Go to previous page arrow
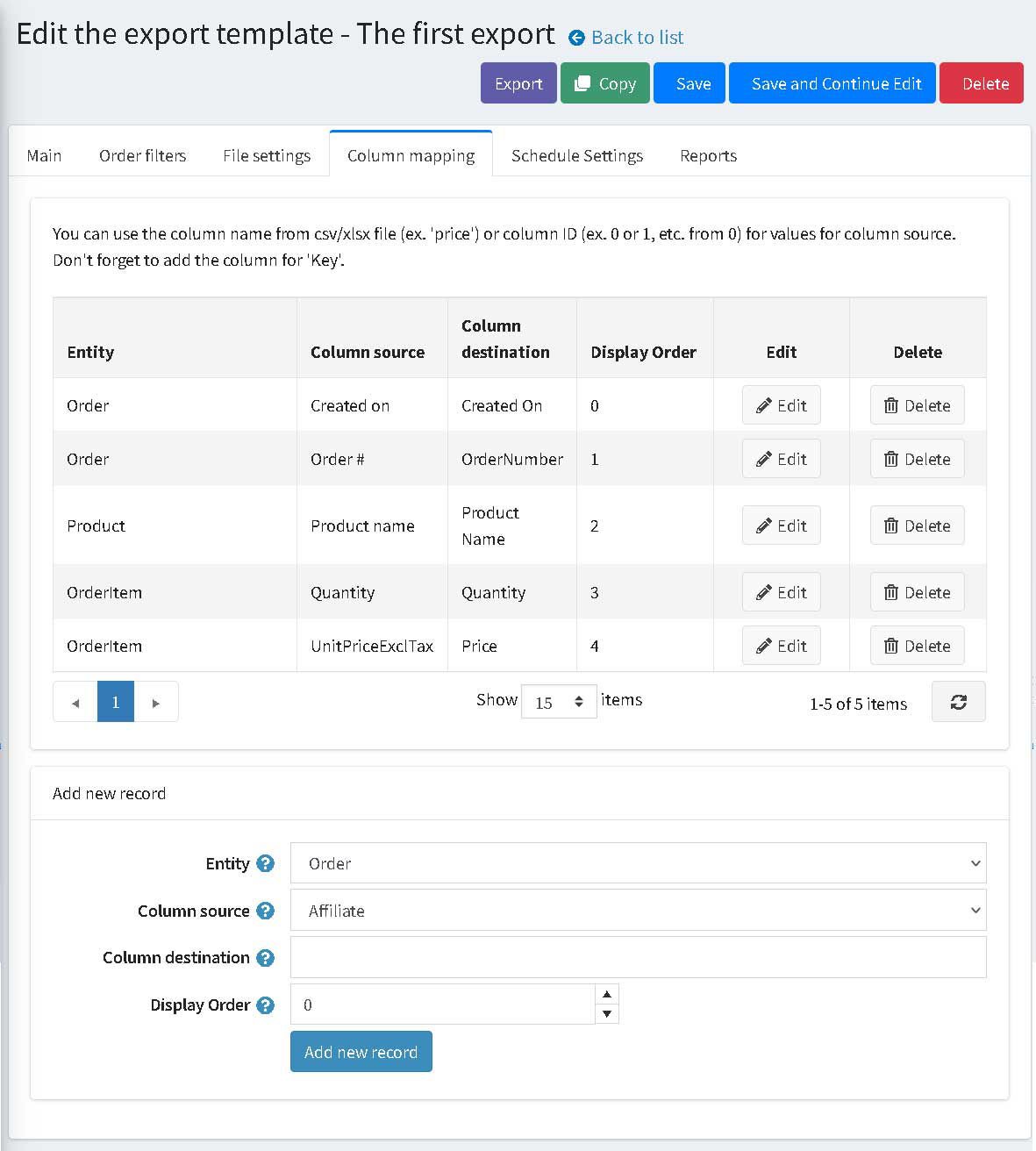Viewport: 1036px width, 1151px height. click(x=75, y=703)
